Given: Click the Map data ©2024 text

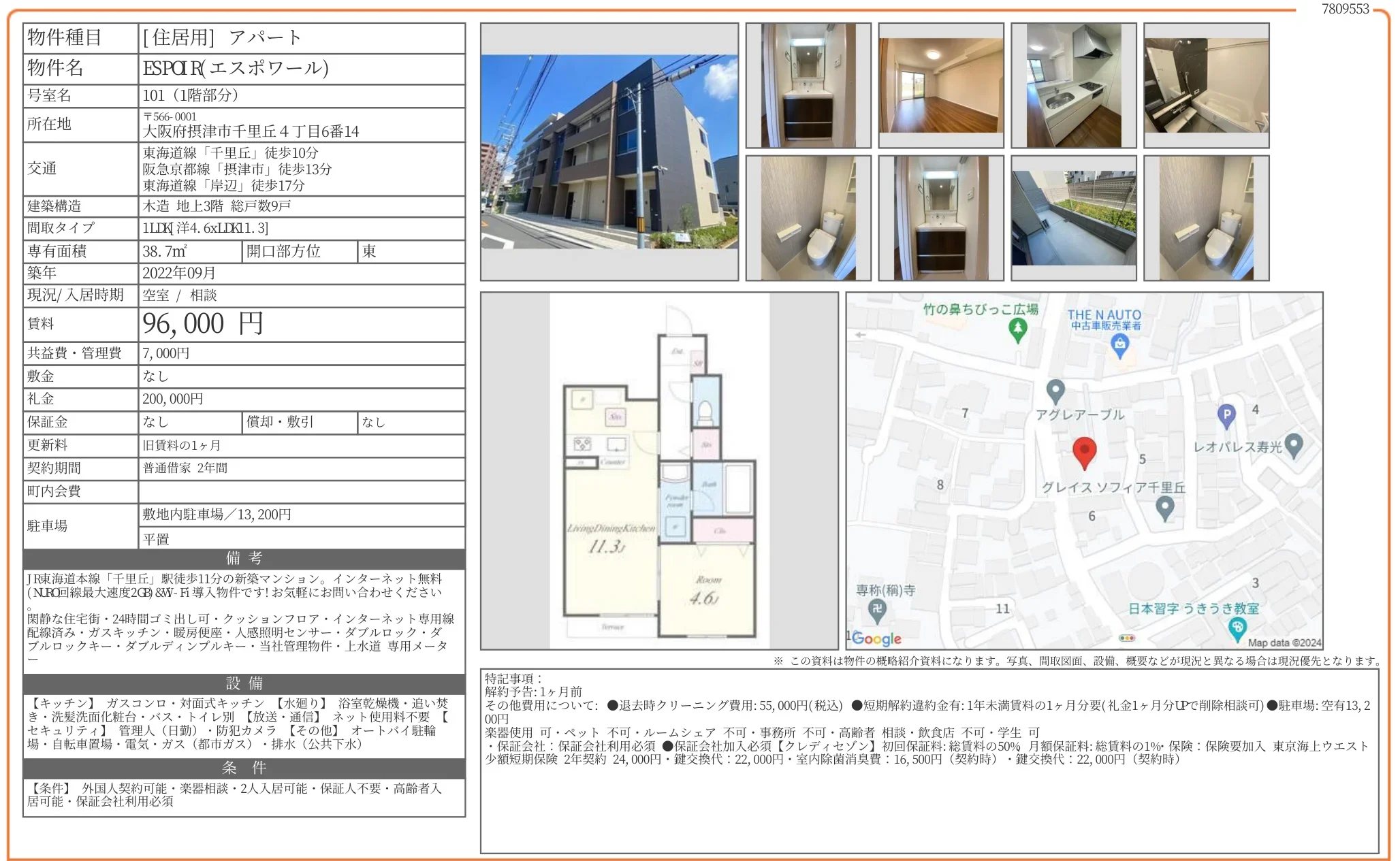Looking at the screenshot, I should point(1284,643).
